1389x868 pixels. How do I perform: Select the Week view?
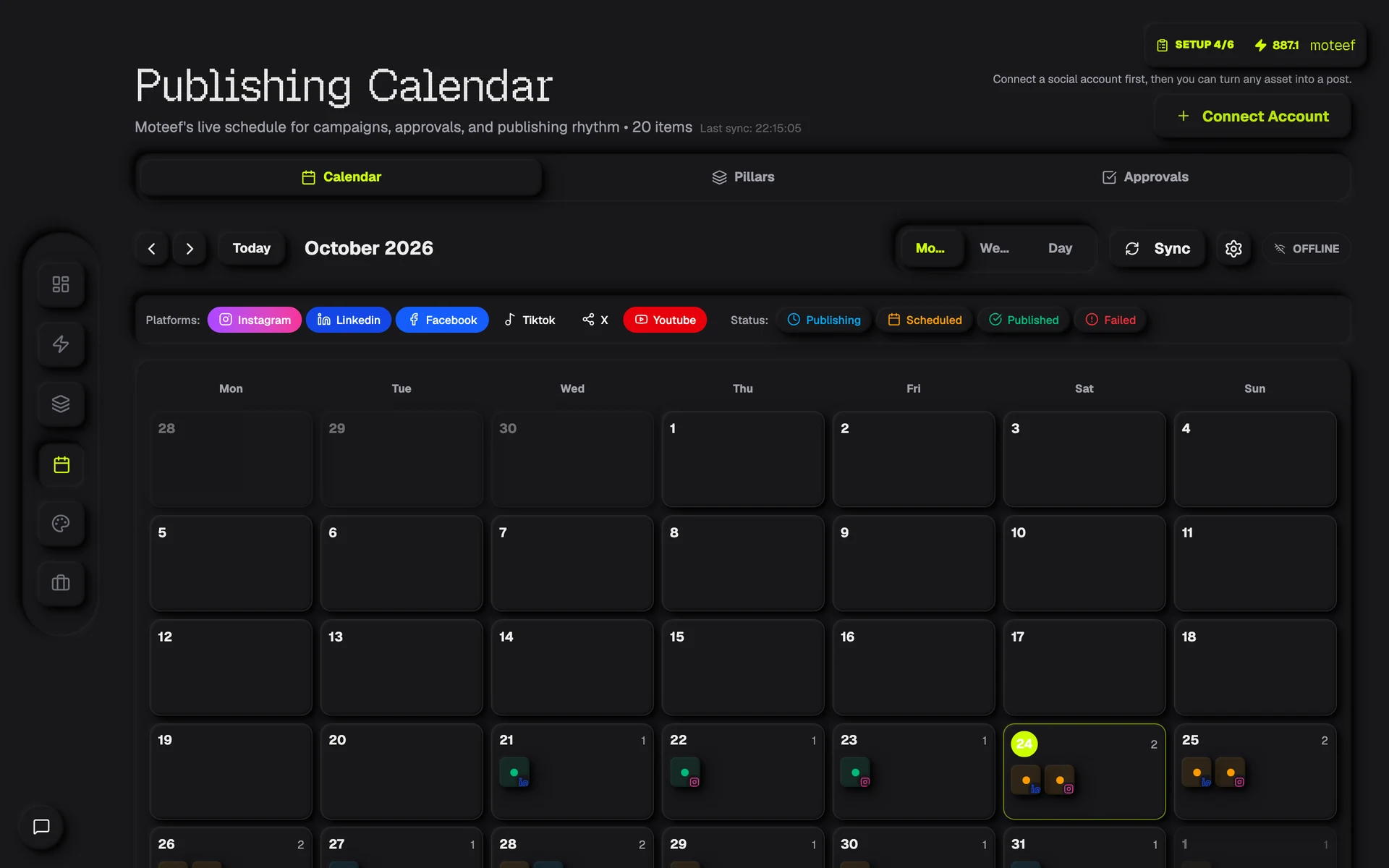[x=995, y=249]
